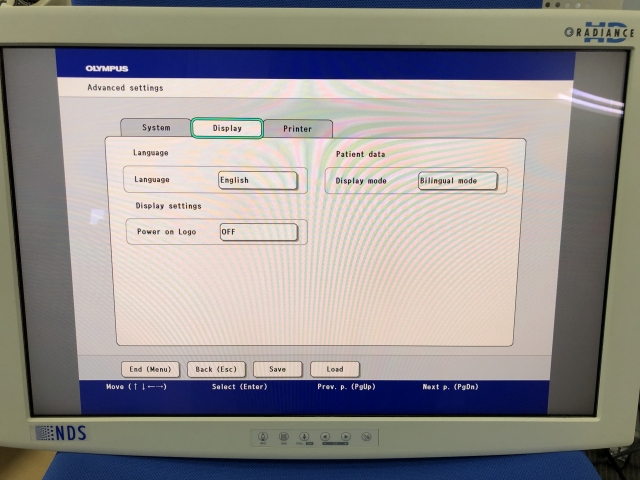Save the current advanced settings

pos(278,369)
